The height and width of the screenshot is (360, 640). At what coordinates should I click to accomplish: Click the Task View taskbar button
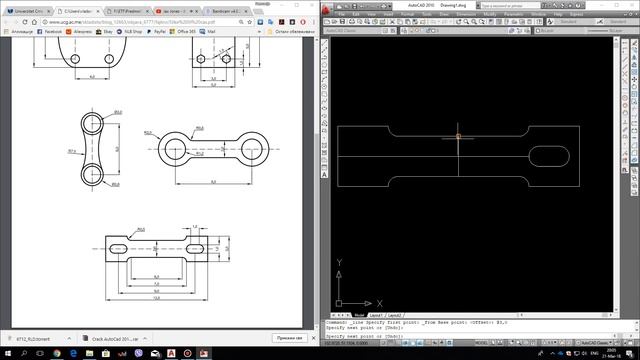[x=40, y=353]
